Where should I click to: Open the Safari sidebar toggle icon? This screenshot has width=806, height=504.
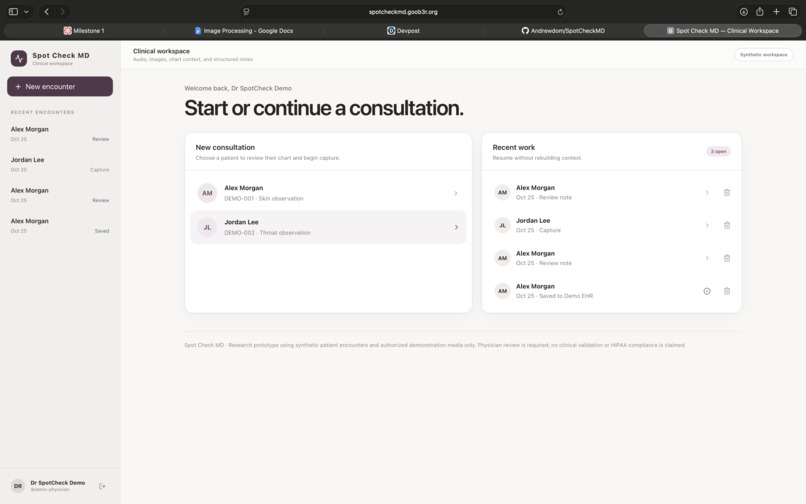[13, 11]
